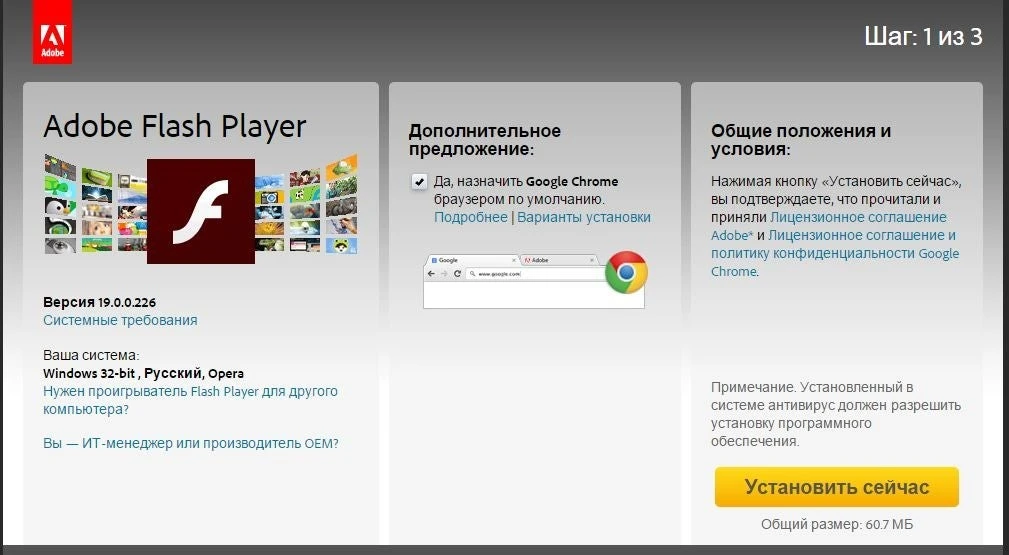Click the forward arrow in browser preview
This screenshot has height=555, width=1009.
pyautogui.click(x=444, y=273)
